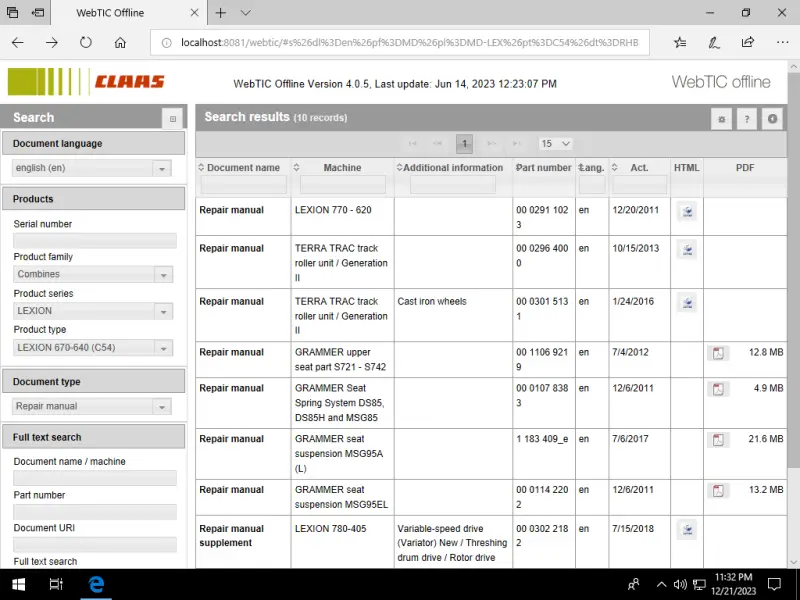Open the help question mark icon

point(746,119)
